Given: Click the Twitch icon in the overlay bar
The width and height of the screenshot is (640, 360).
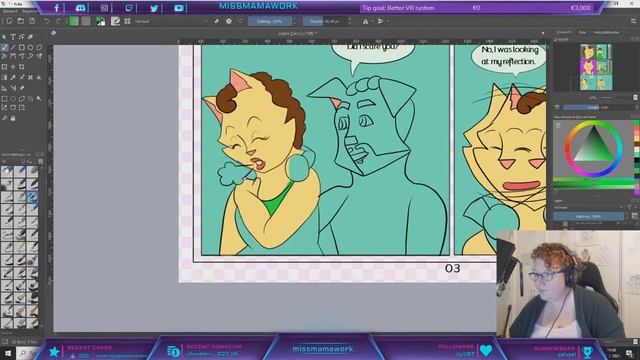Looking at the screenshot, I should tap(129, 7).
